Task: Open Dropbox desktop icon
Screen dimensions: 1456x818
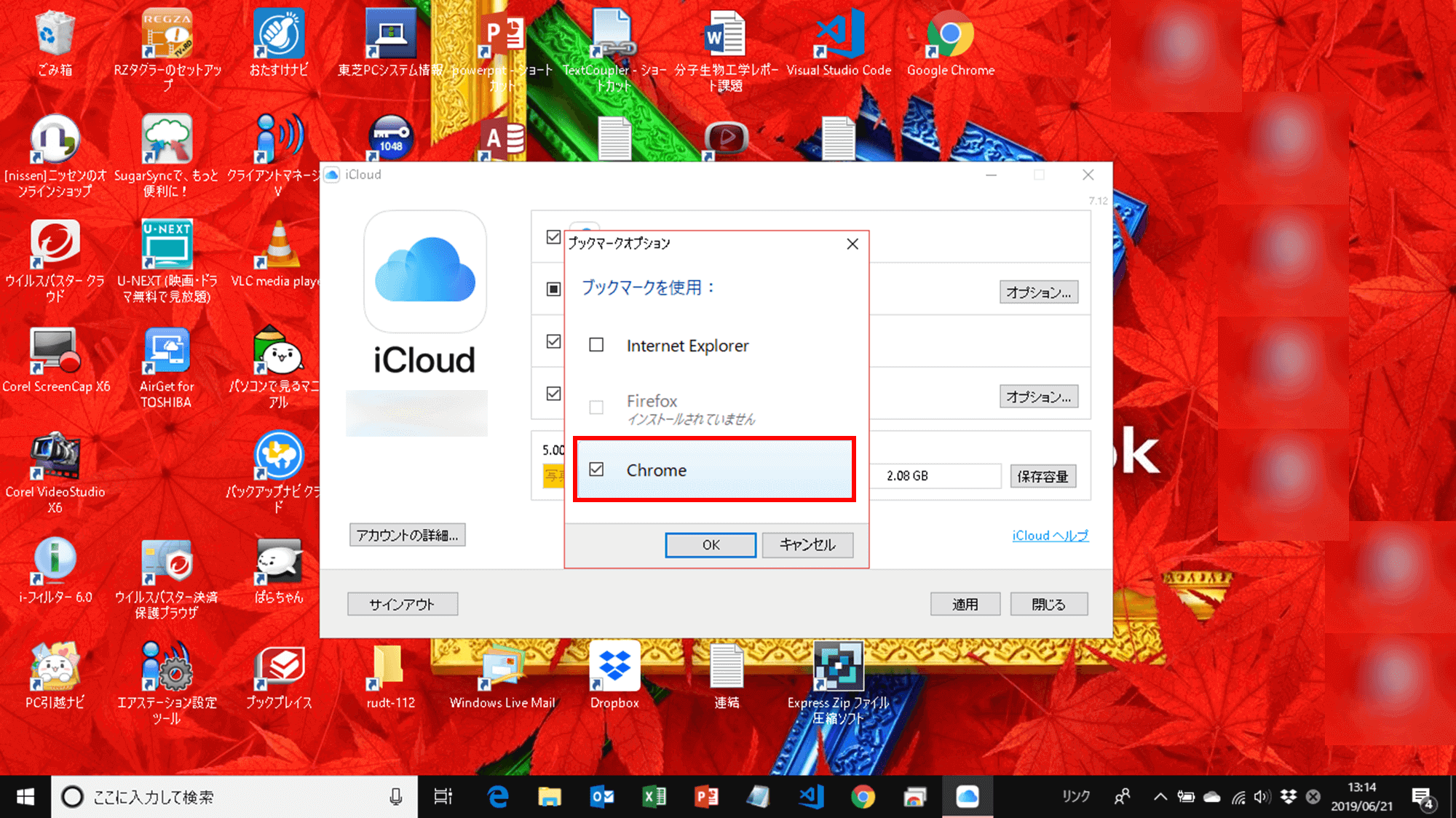Action: [614, 677]
